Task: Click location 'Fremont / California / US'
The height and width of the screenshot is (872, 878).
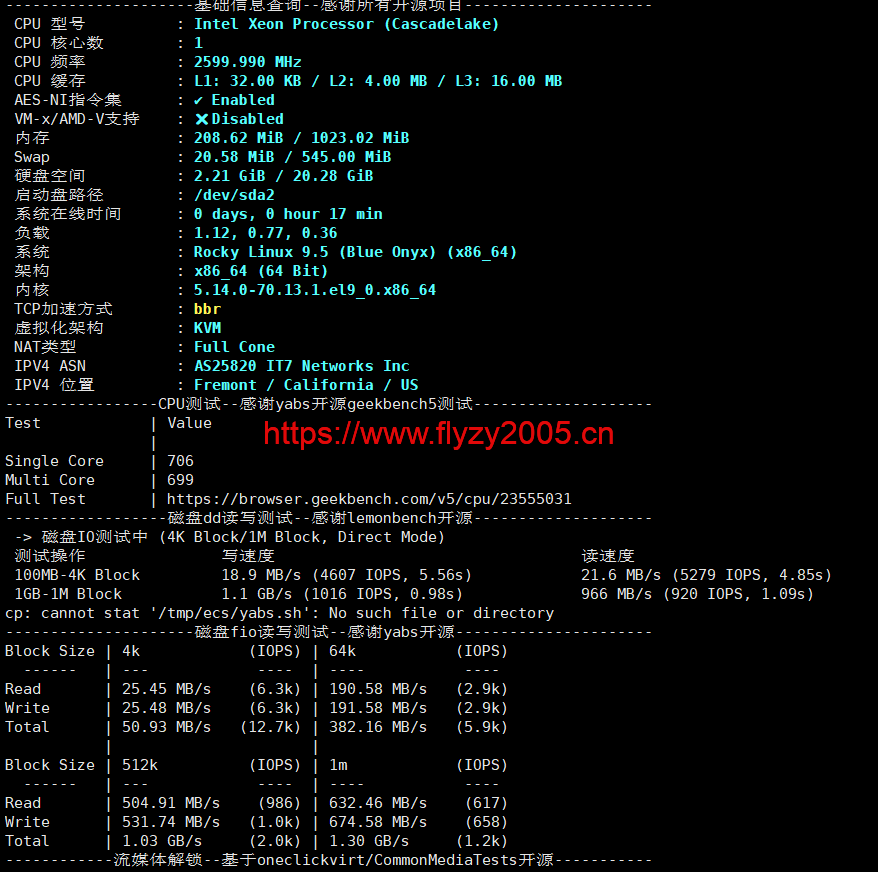Action: point(306,385)
